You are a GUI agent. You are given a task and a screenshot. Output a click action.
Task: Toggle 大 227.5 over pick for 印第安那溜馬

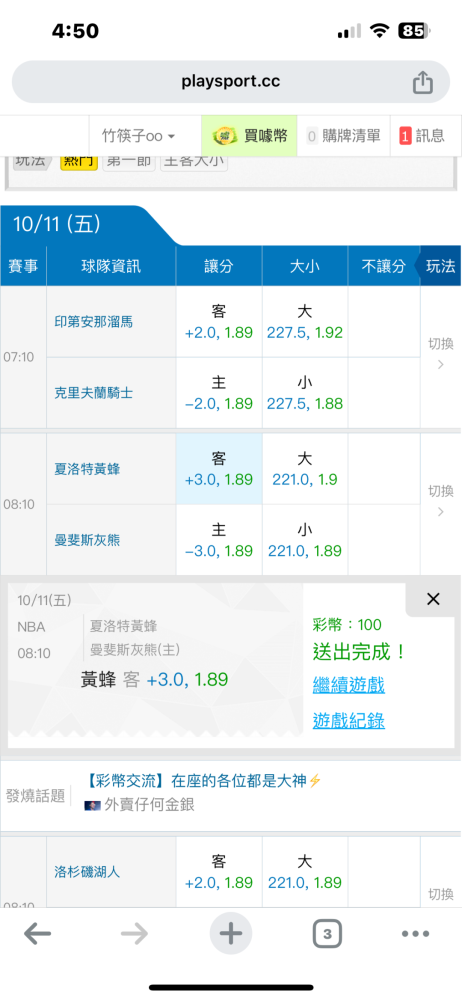point(304,321)
